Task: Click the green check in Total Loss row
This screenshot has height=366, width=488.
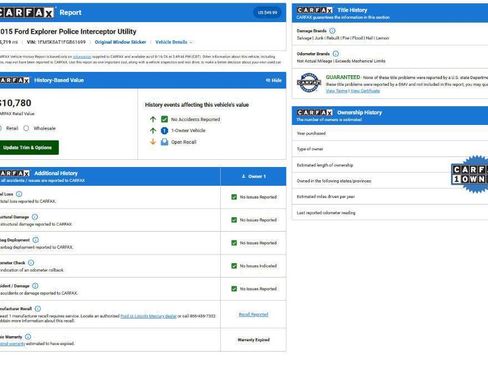Action: (234, 197)
